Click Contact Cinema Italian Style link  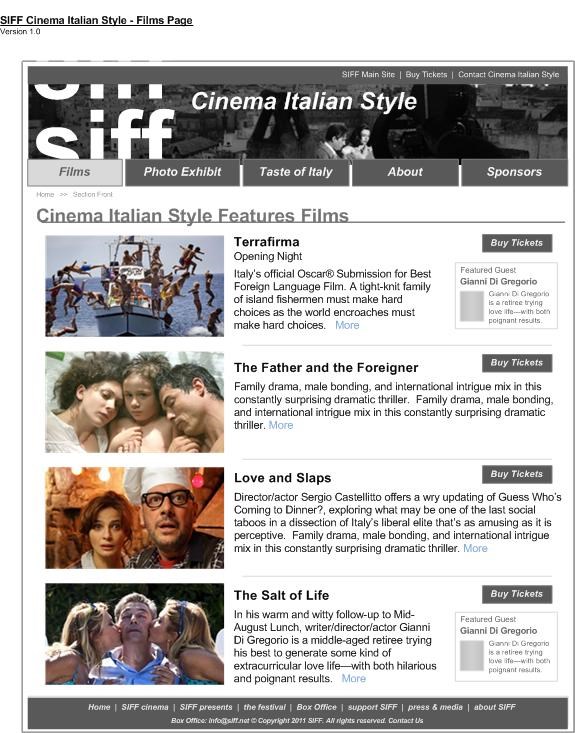coord(509,74)
